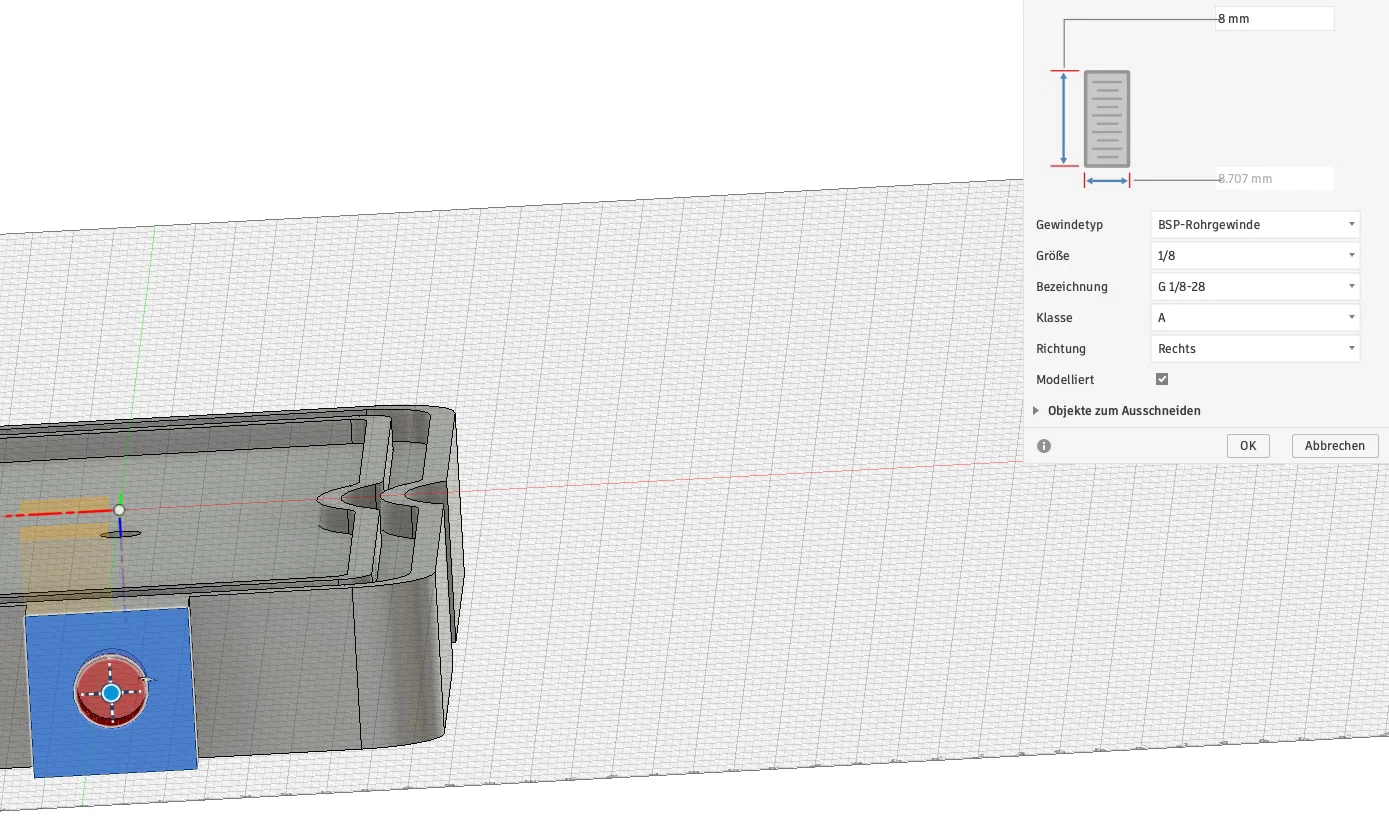Click the thread preview diagram
Image resolution: width=1389 pixels, height=825 pixels.
[1107, 118]
